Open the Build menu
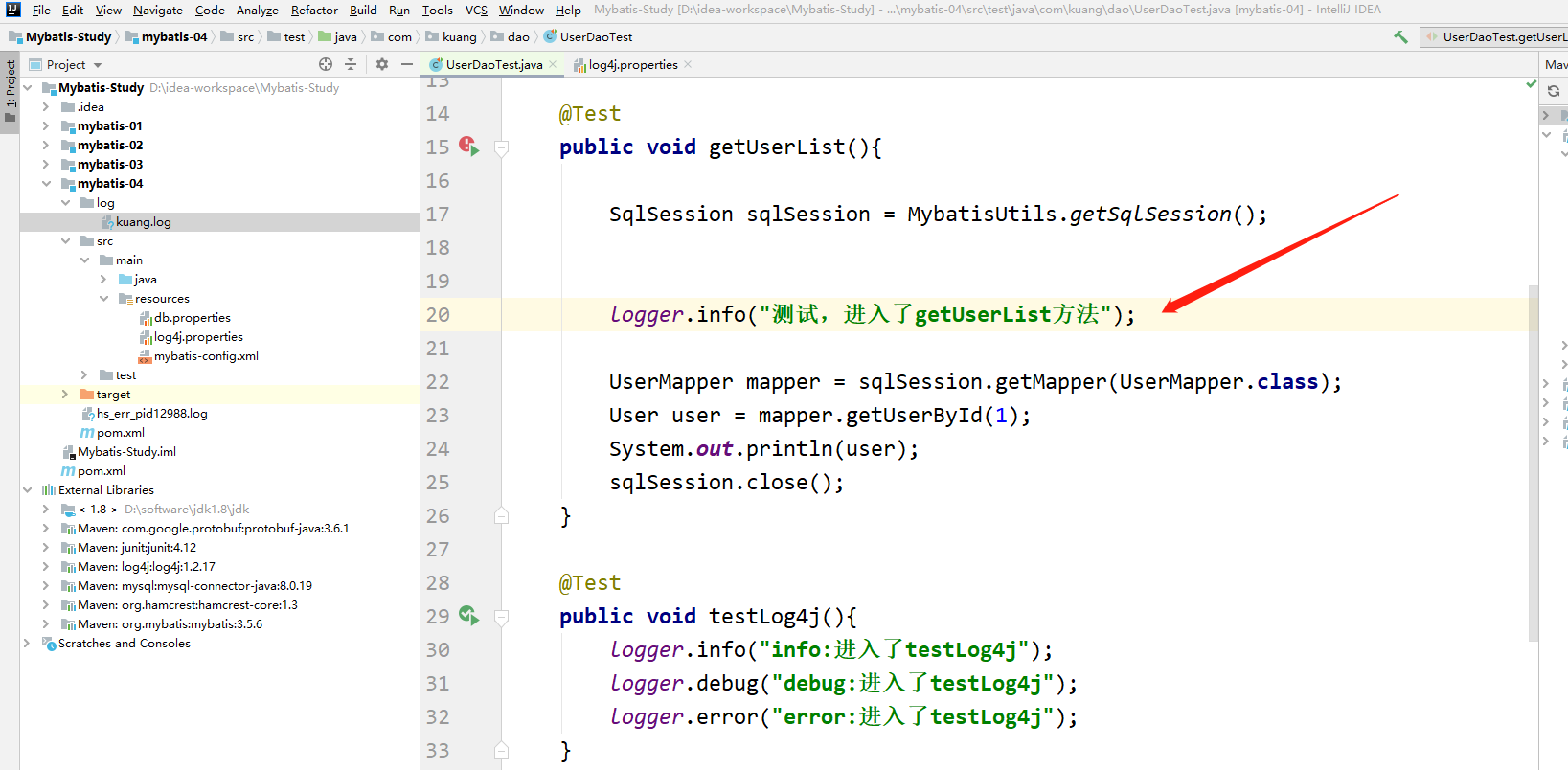Screen dimensions: 1568x770 363,10
